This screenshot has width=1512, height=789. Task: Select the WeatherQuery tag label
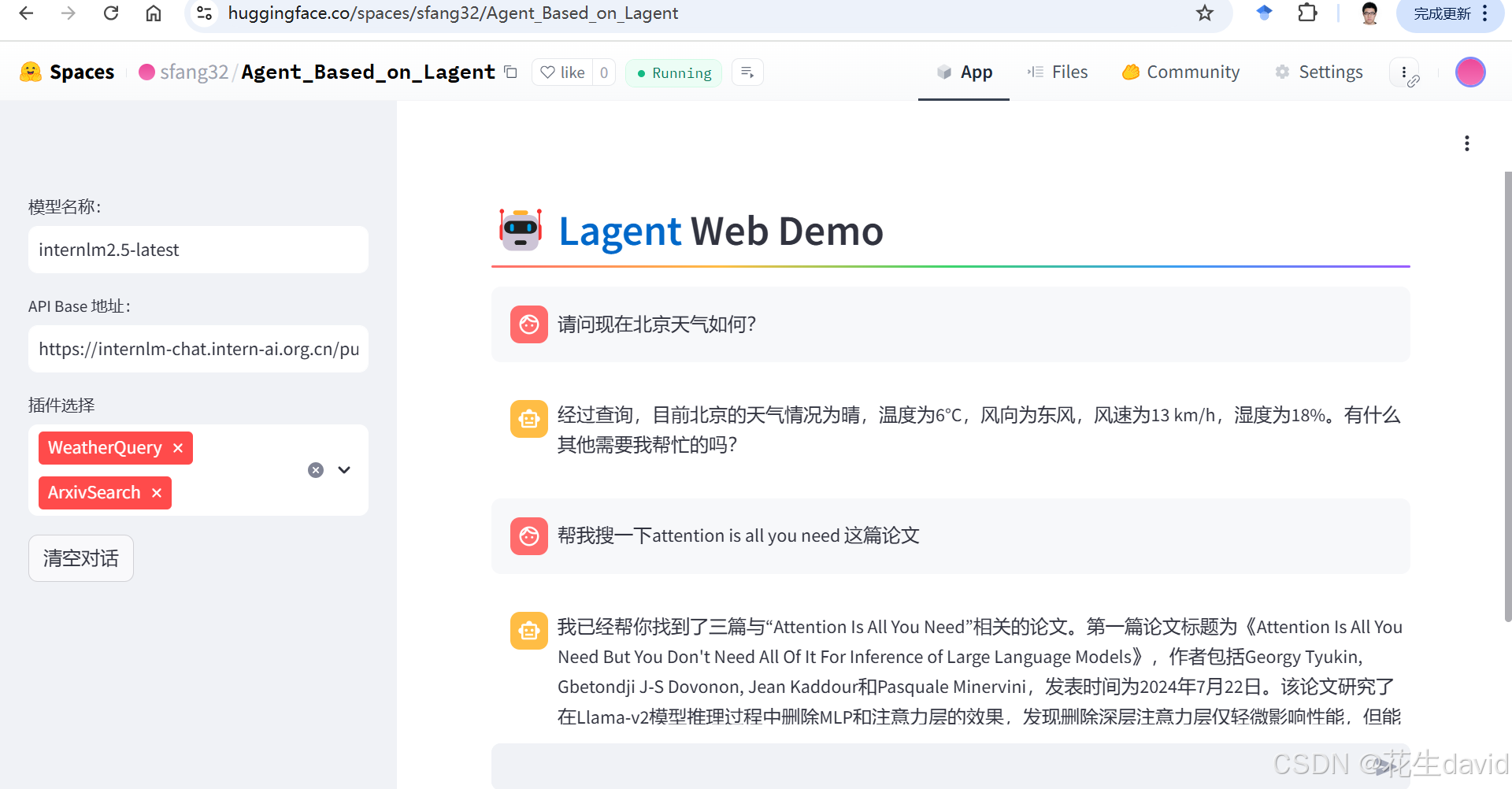[x=105, y=448]
